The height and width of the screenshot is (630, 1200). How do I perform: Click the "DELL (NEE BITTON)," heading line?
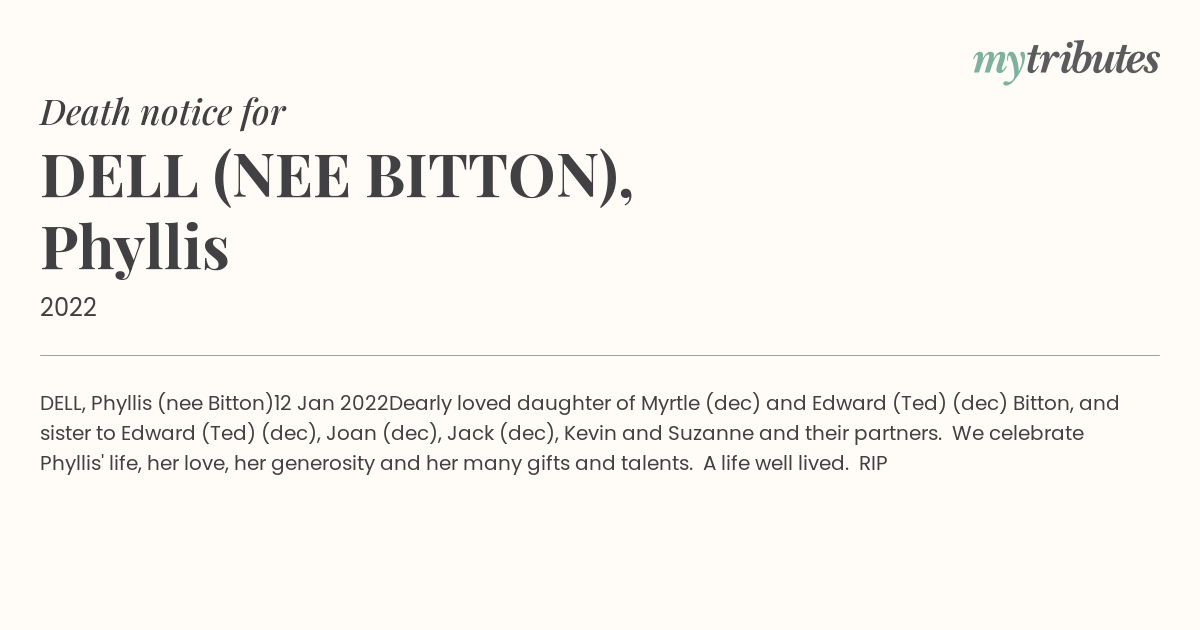pos(337,176)
